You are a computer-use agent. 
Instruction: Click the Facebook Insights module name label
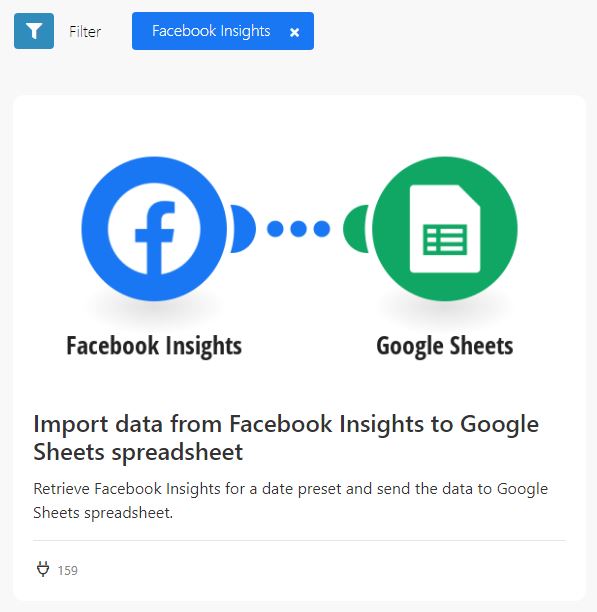click(154, 346)
